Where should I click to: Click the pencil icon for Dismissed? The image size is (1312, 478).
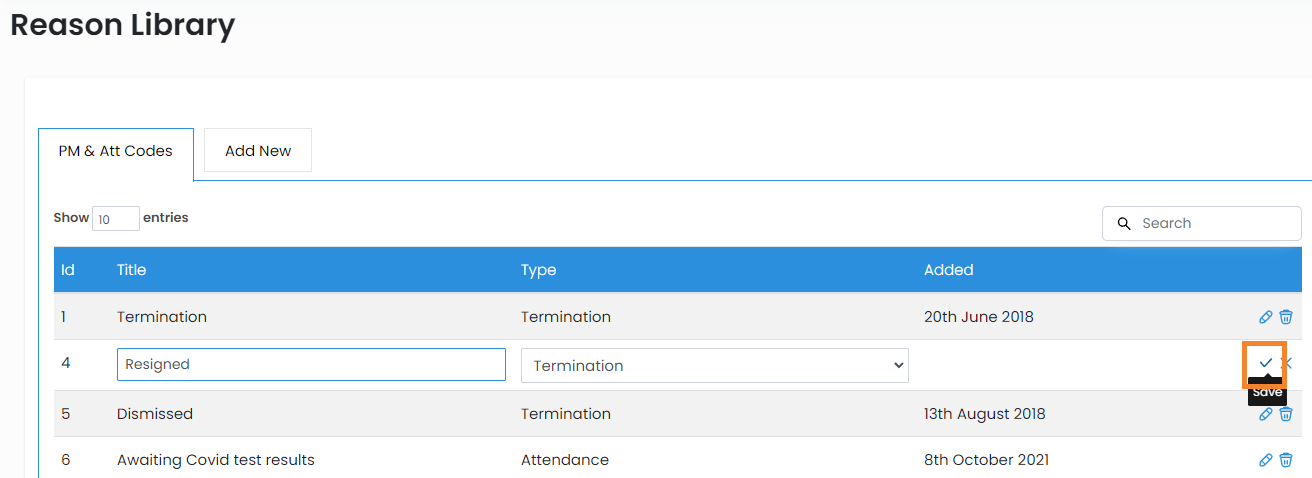[x=1265, y=414]
